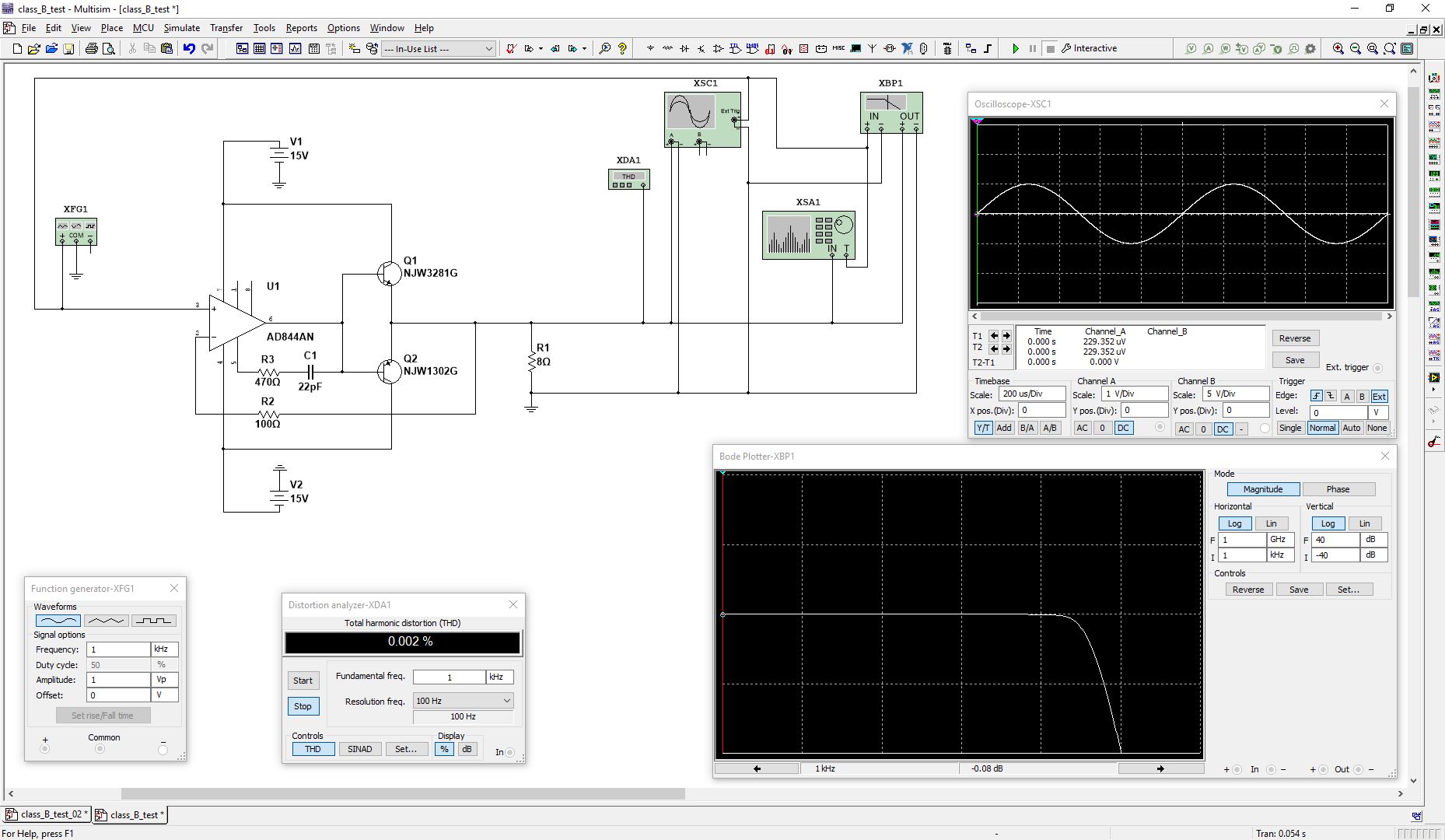The height and width of the screenshot is (840, 1445).
Task: Click the place source component icon
Action: (x=650, y=48)
